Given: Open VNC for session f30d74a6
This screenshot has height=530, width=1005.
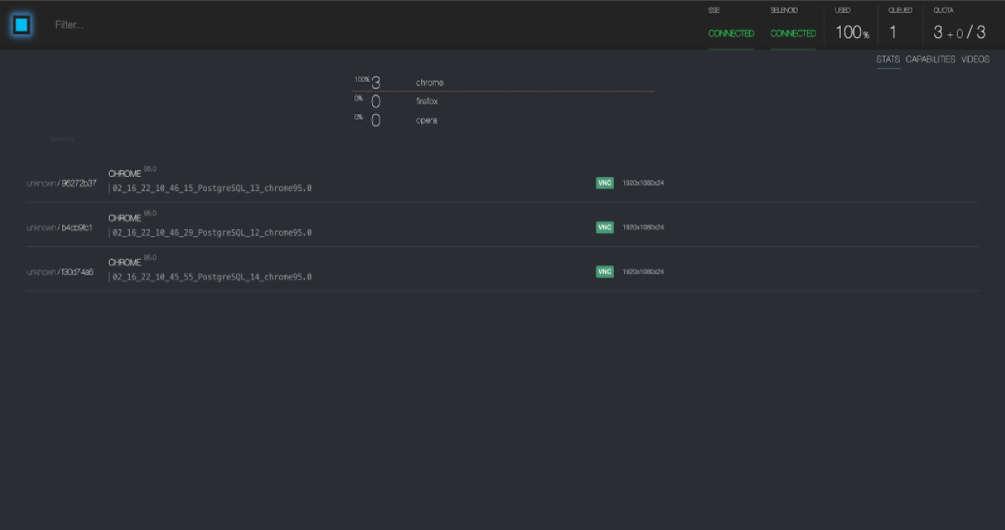Looking at the screenshot, I should tap(604, 272).
